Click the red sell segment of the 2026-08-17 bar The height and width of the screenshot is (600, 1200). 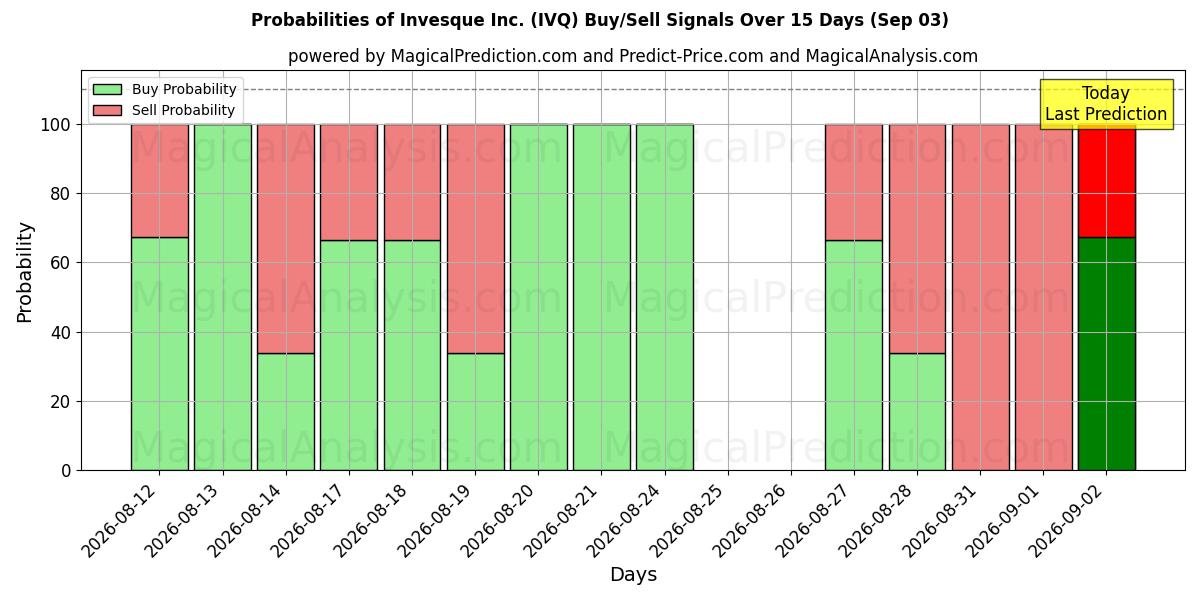click(349, 183)
